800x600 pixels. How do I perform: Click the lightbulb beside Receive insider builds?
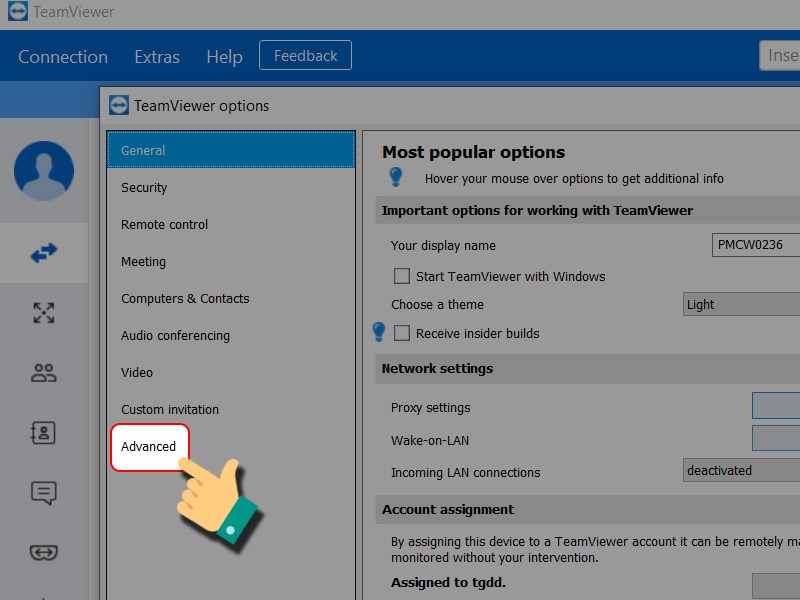pyautogui.click(x=379, y=332)
